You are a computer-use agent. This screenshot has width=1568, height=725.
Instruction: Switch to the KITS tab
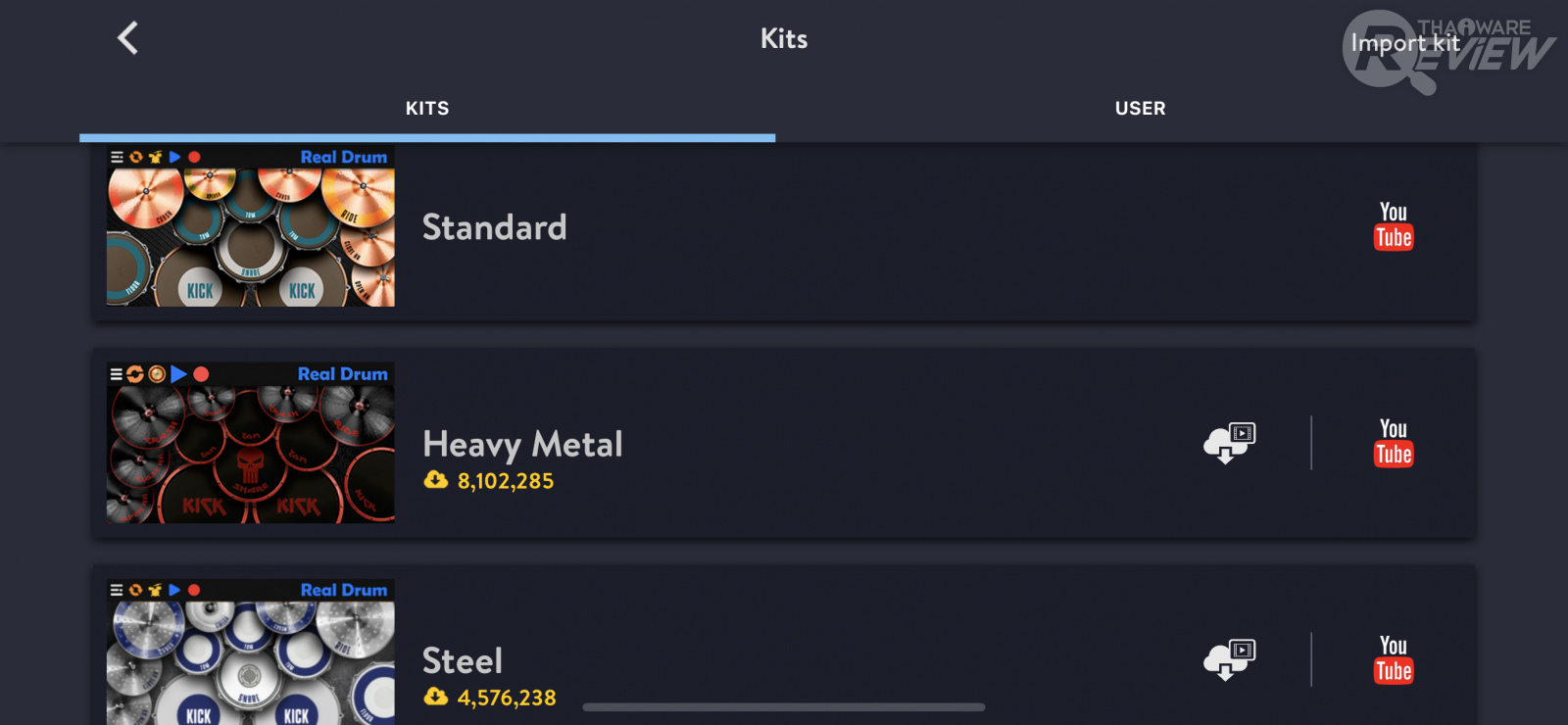(x=427, y=109)
